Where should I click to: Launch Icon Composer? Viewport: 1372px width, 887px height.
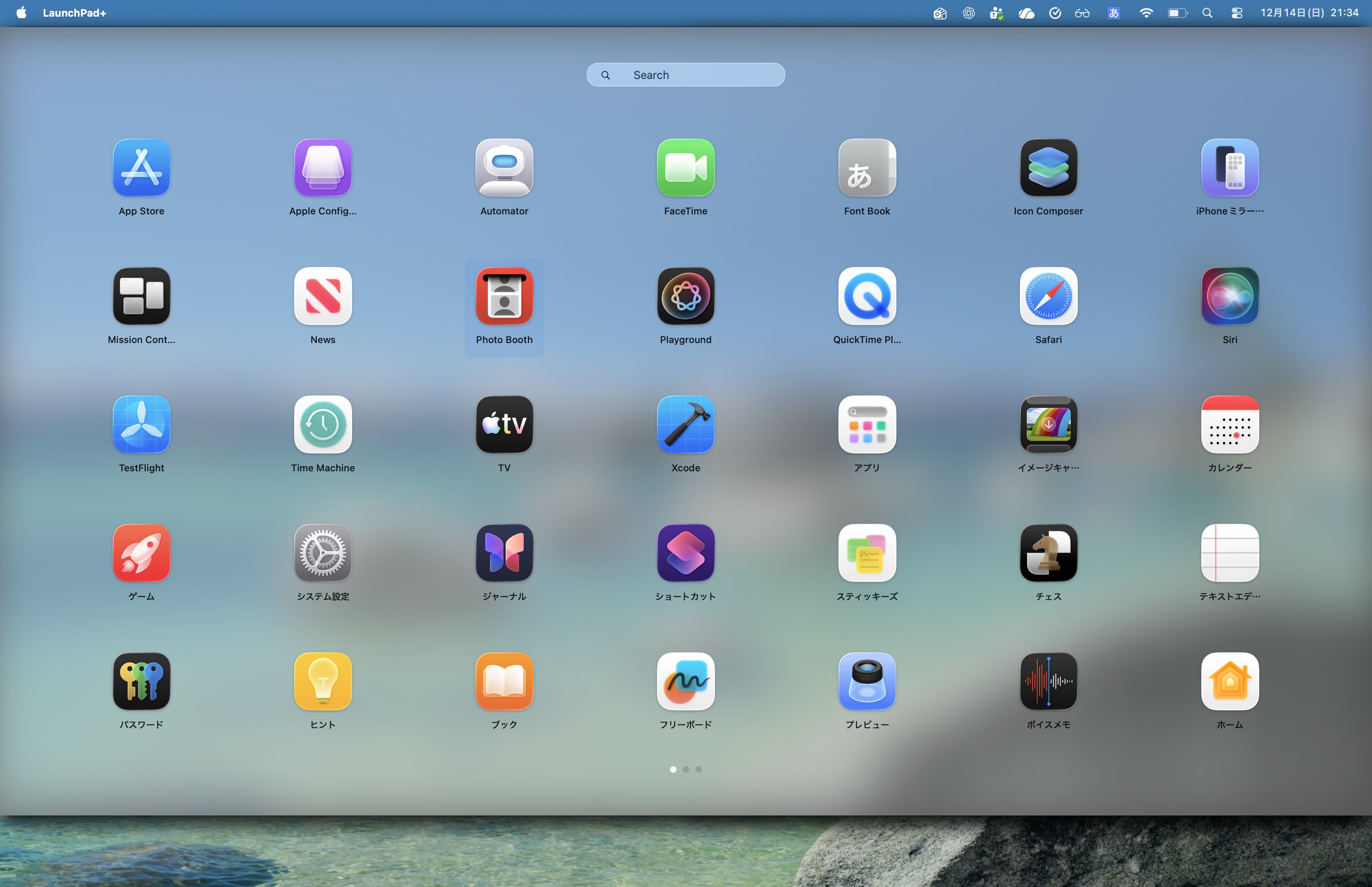pos(1048,168)
